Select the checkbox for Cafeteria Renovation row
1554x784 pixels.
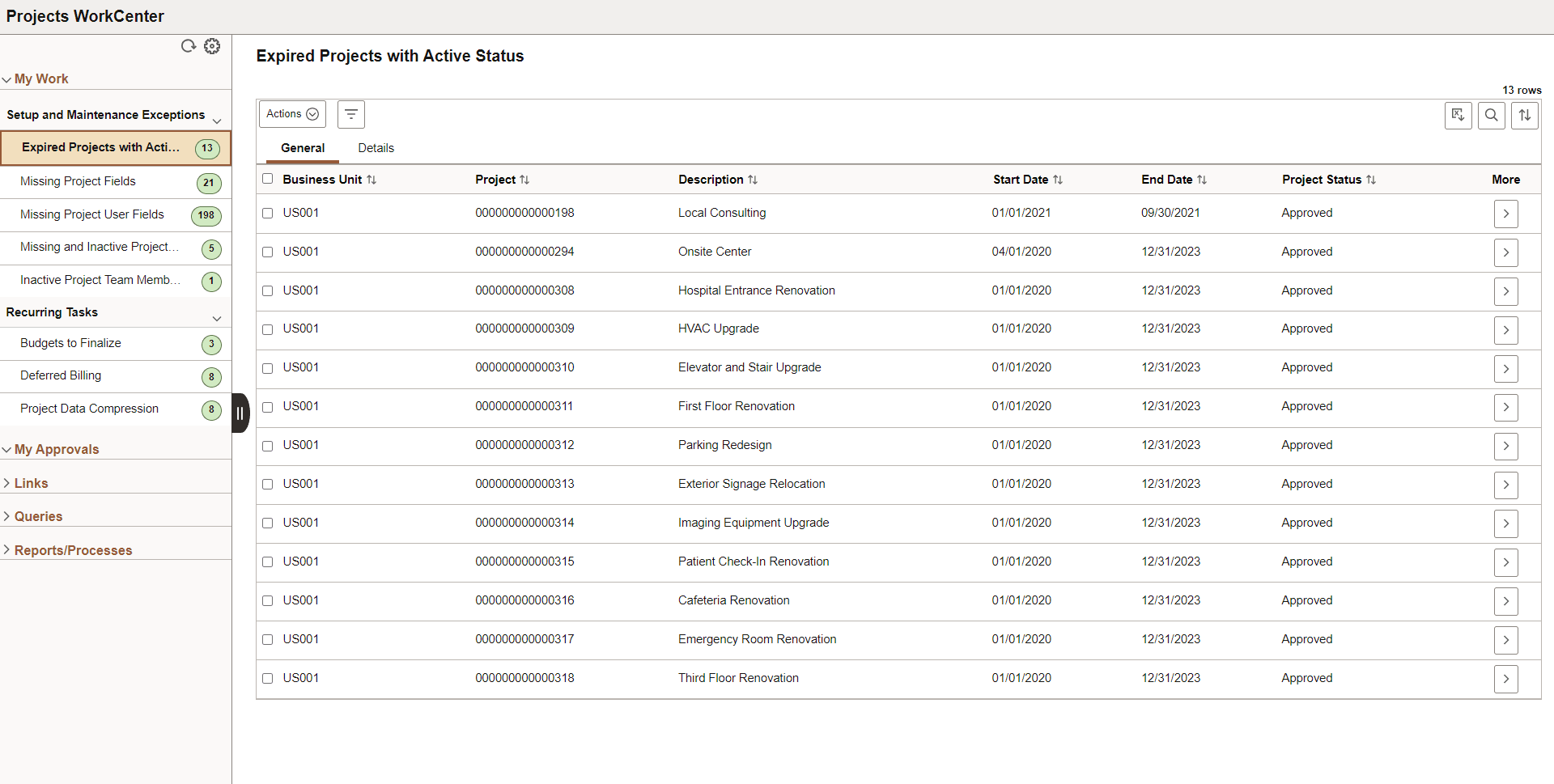(x=268, y=600)
